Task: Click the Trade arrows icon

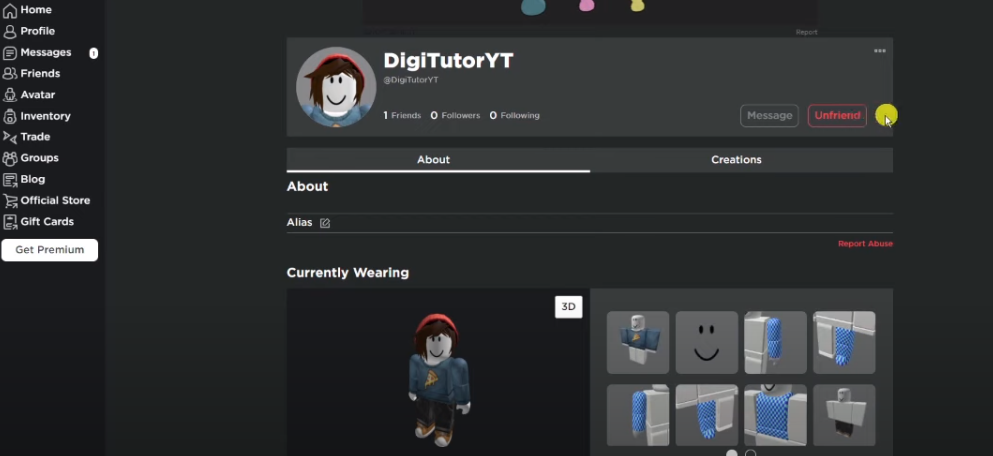Action: click(x=9, y=137)
